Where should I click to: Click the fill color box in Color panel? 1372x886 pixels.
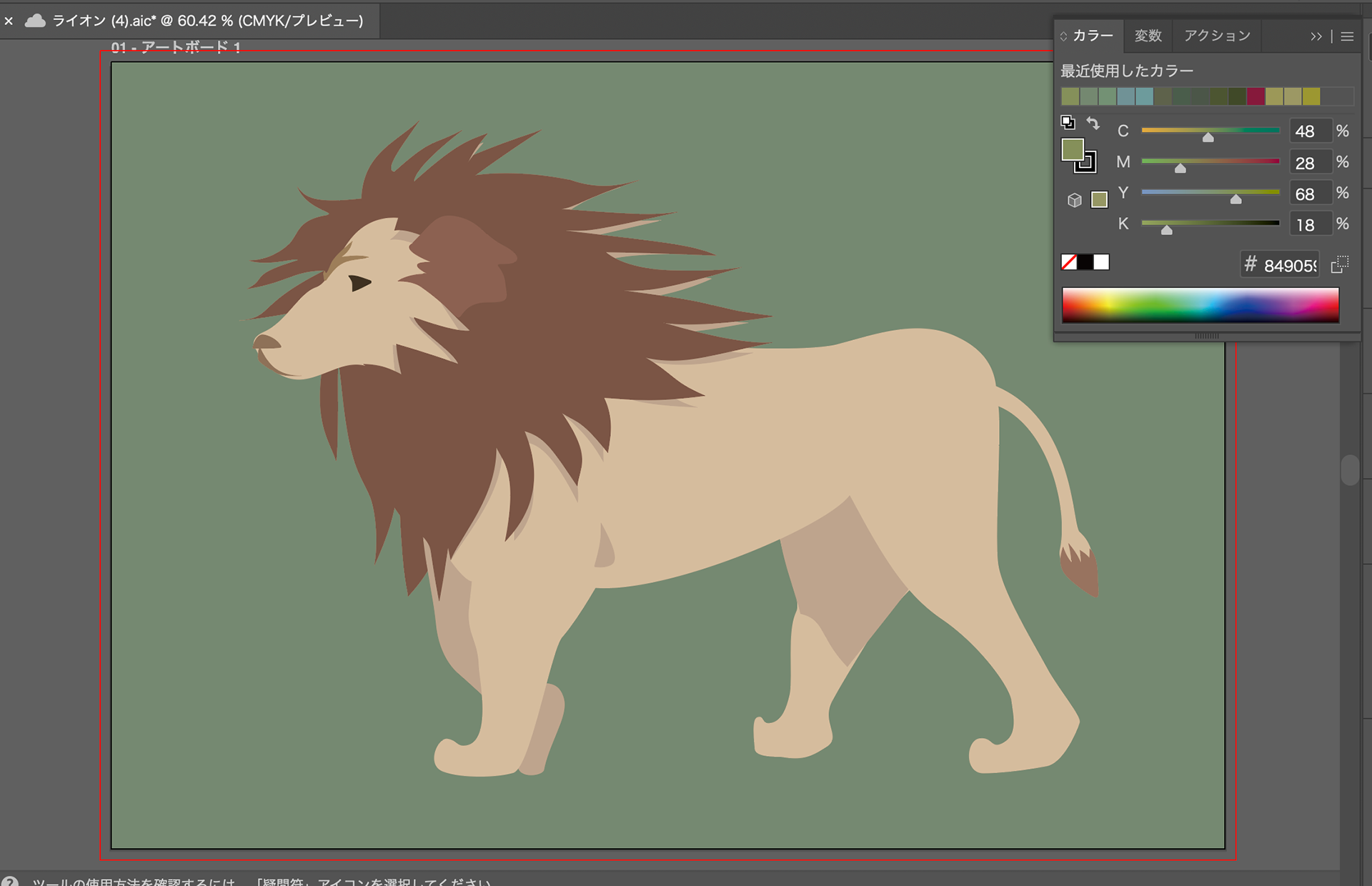pos(1071,149)
